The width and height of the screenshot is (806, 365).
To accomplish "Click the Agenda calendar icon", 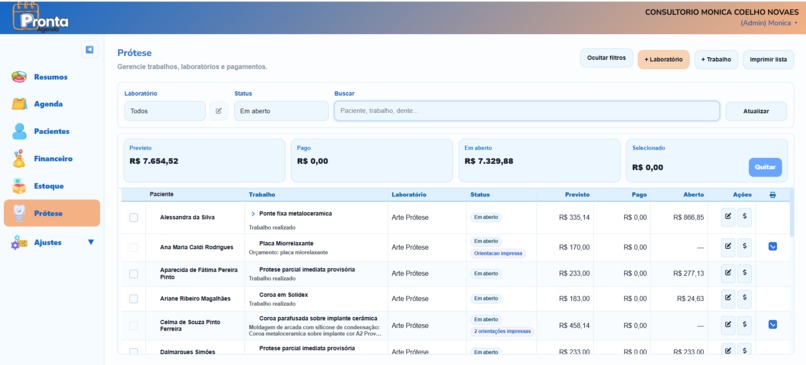I will [x=19, y=104].
